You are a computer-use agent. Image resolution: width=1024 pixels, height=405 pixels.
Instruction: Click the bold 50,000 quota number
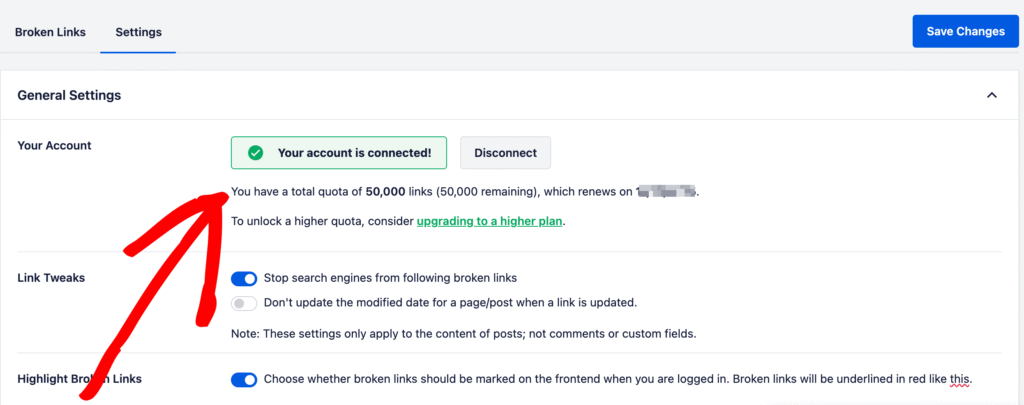[x=385, y=190]
